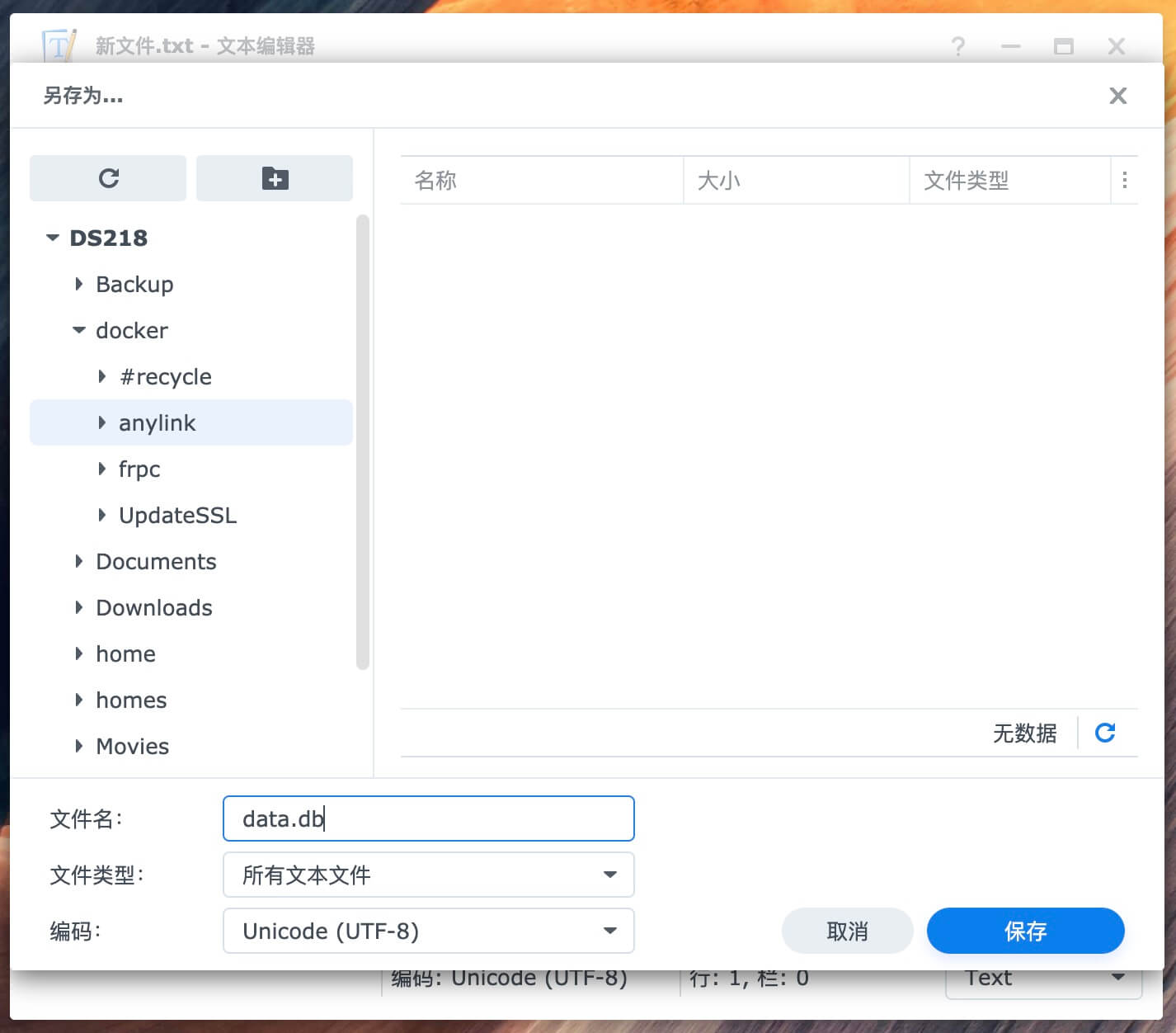Select the DS218 root node
The width and height of the screenshot is (1176, 1033).
(x=109, y=238)
